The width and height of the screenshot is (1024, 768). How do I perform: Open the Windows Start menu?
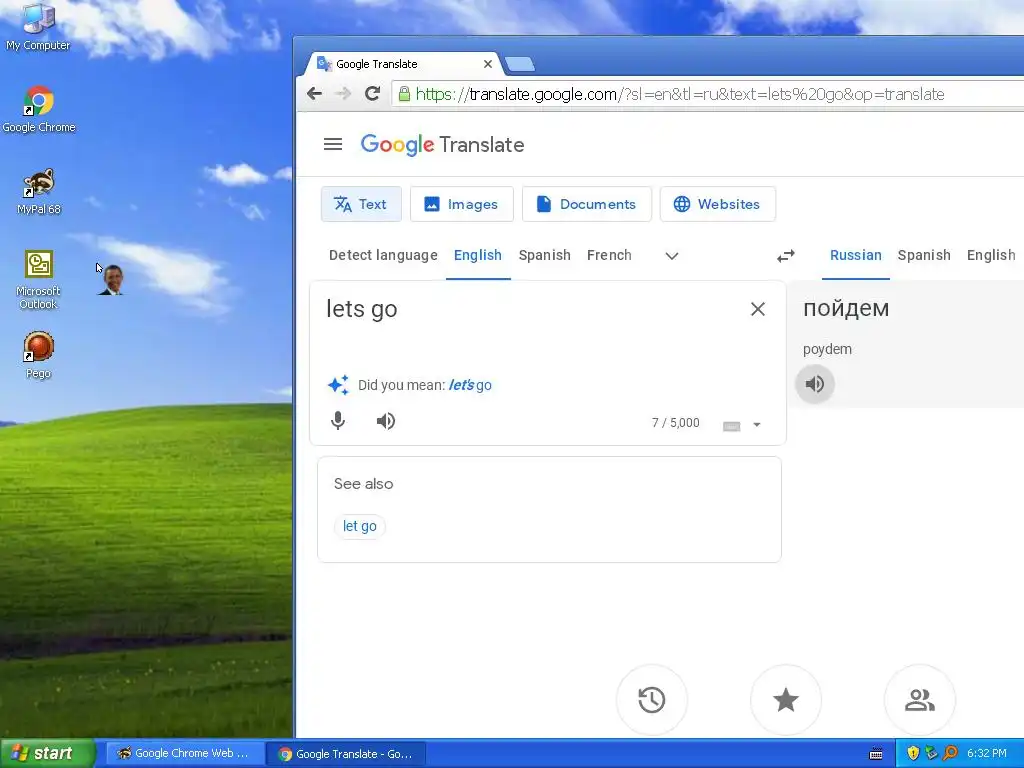(x=47, y=754)
